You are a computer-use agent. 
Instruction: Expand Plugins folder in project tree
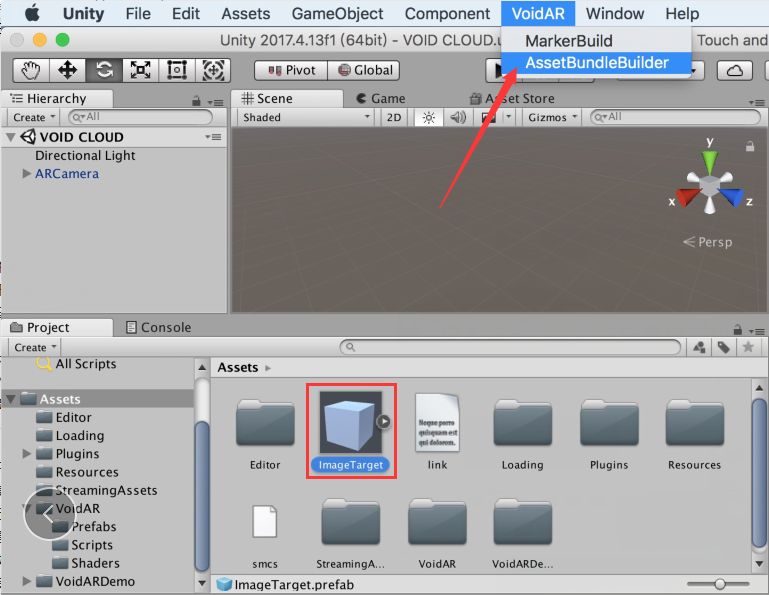click(x=26, y=454)
